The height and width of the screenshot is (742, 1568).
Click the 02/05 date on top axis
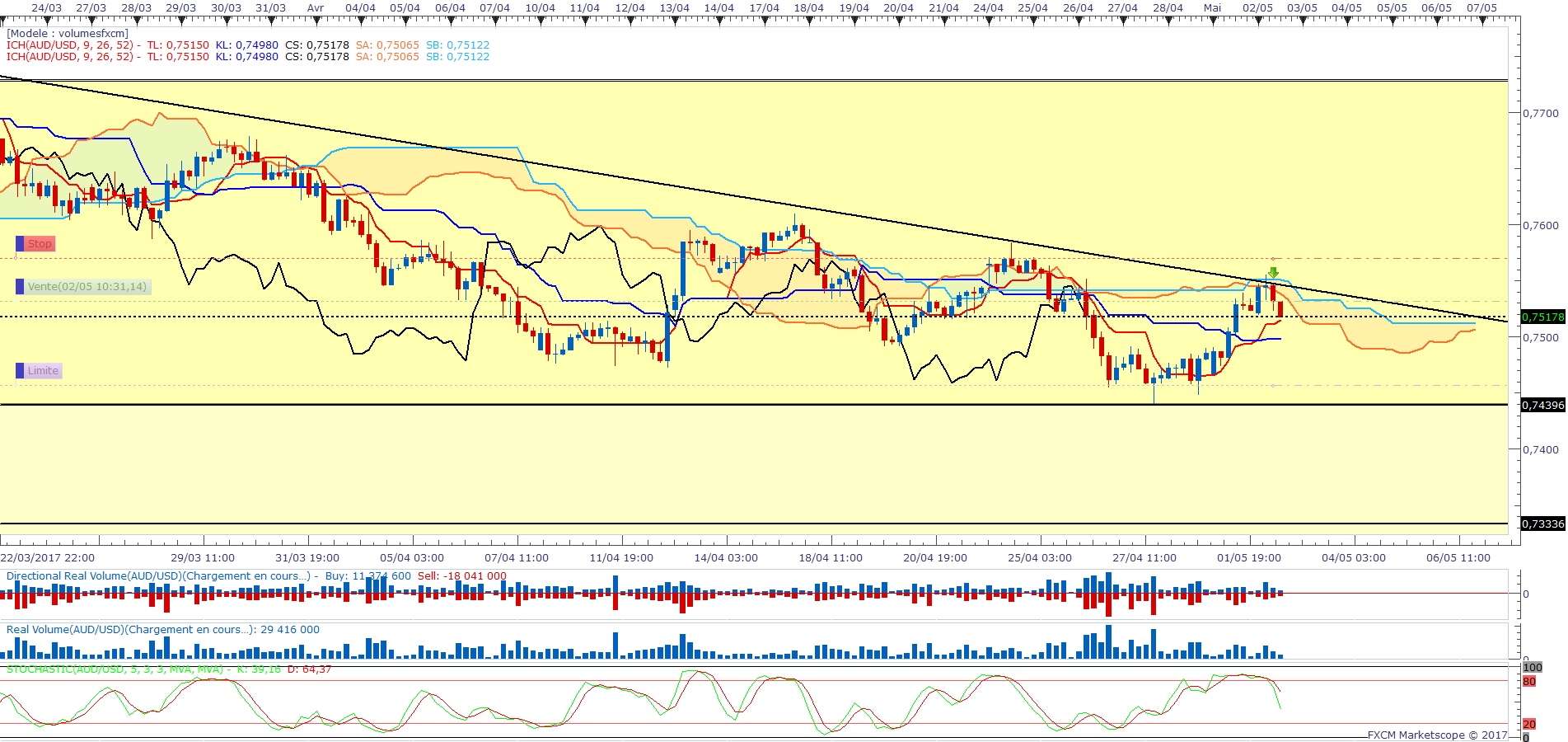pos(1257,7)
